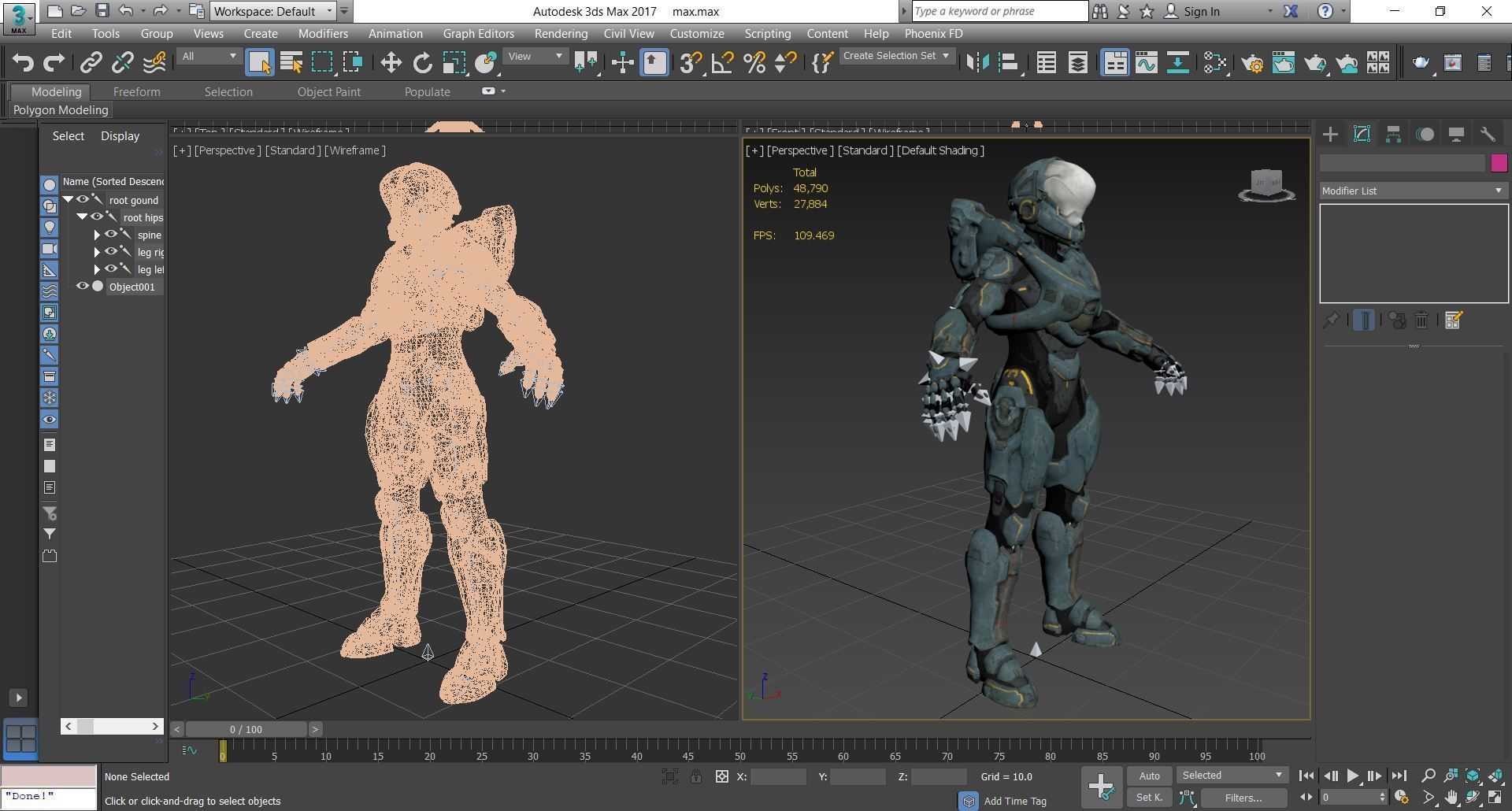The height and width of the screenshot is (811, 1512).
Task: Open the Motion command panel tab
Action: (x=1425, y=135)
